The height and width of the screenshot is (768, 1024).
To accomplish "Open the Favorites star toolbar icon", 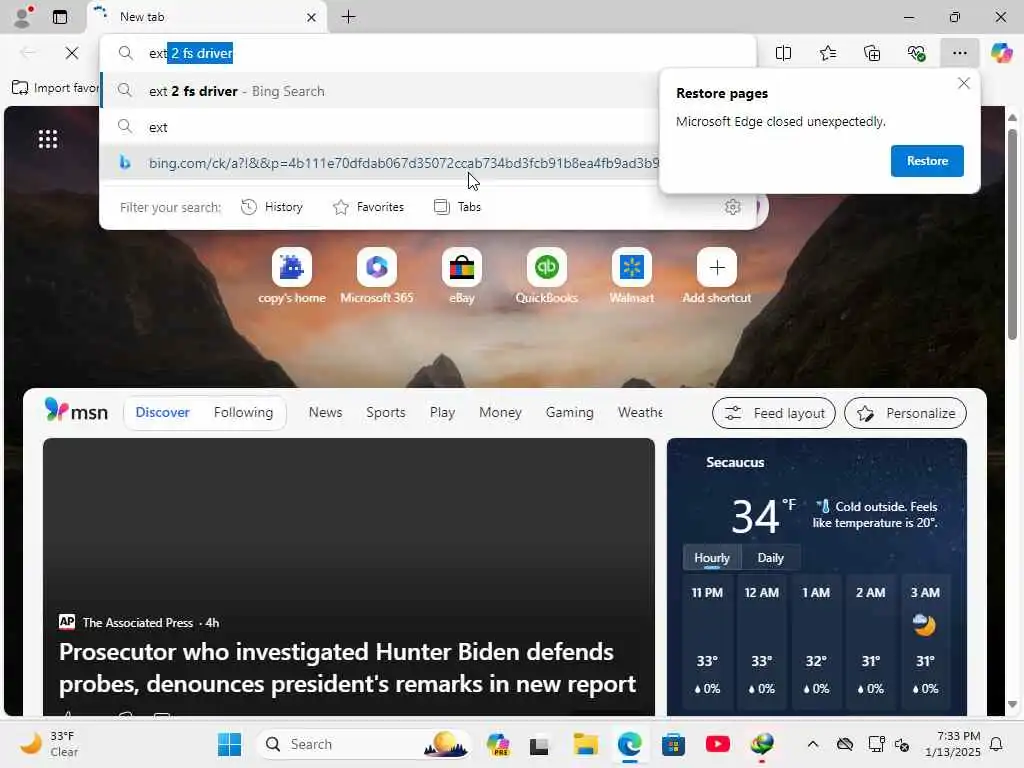I will pos(827,53).
